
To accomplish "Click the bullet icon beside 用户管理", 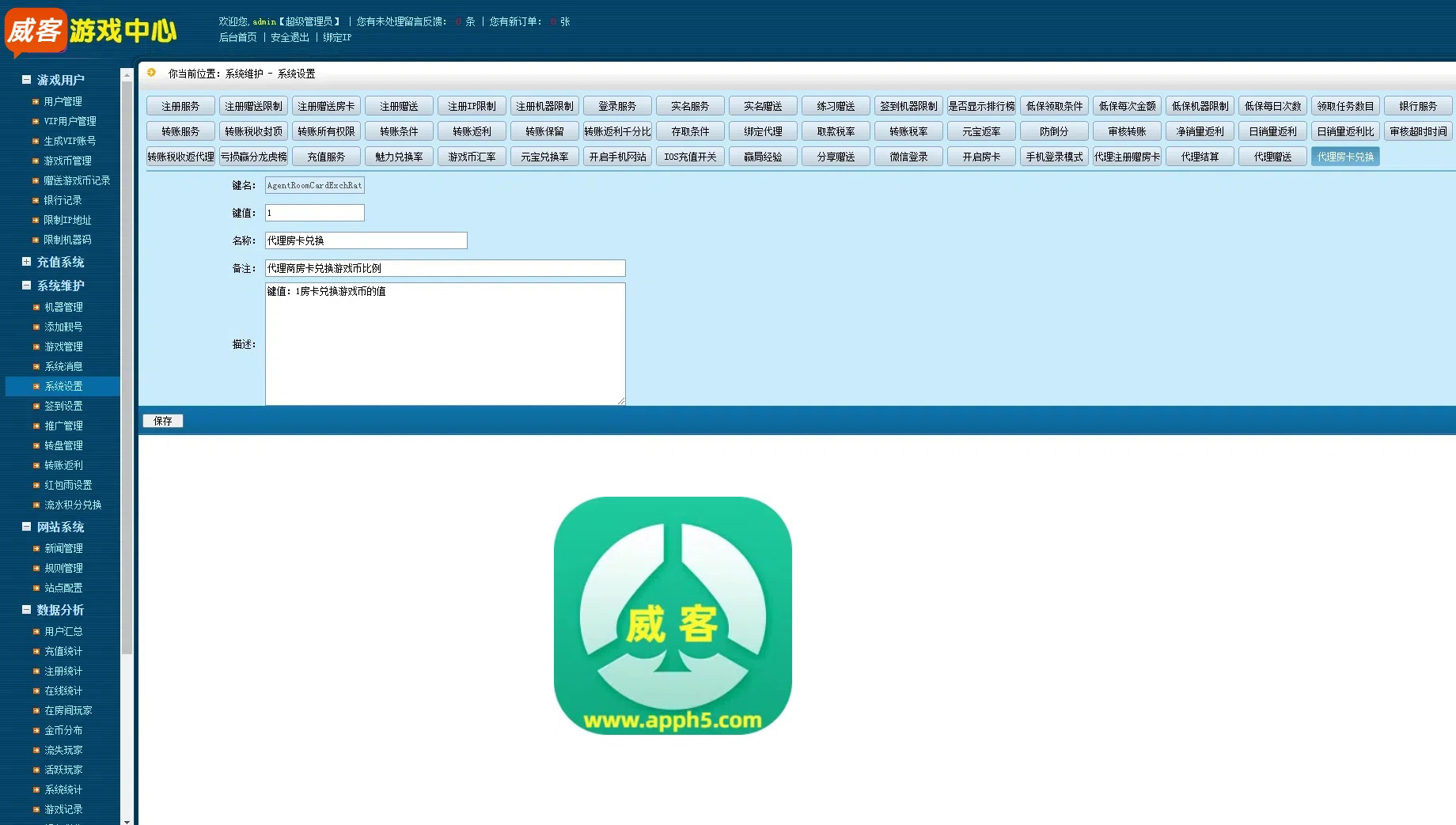I will (36, 102).
